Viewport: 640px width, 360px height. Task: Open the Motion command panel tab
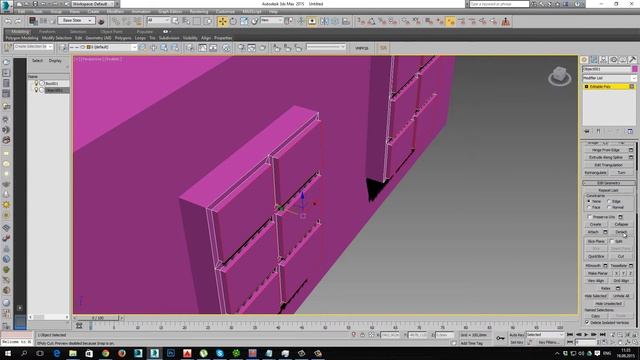coord(613,60)
